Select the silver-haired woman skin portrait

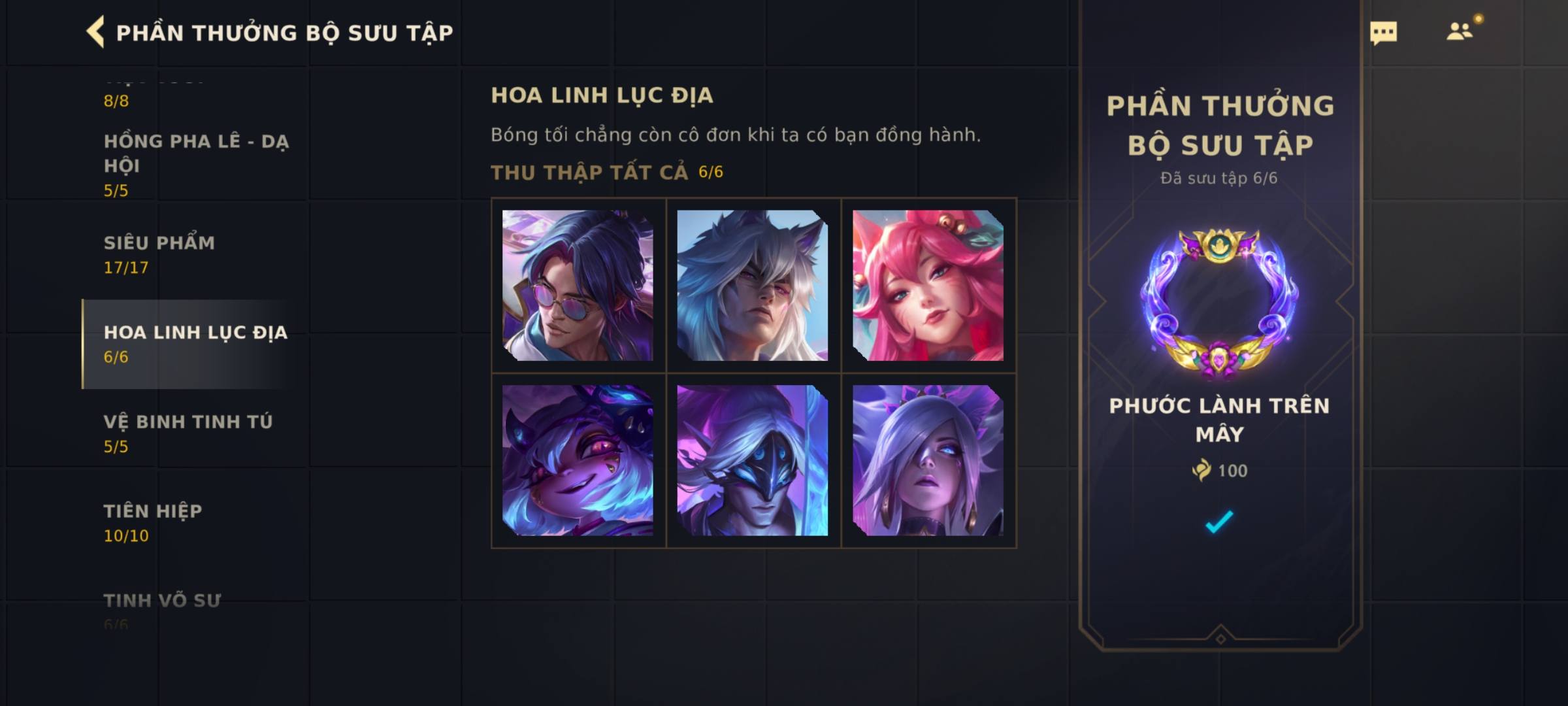928,460
